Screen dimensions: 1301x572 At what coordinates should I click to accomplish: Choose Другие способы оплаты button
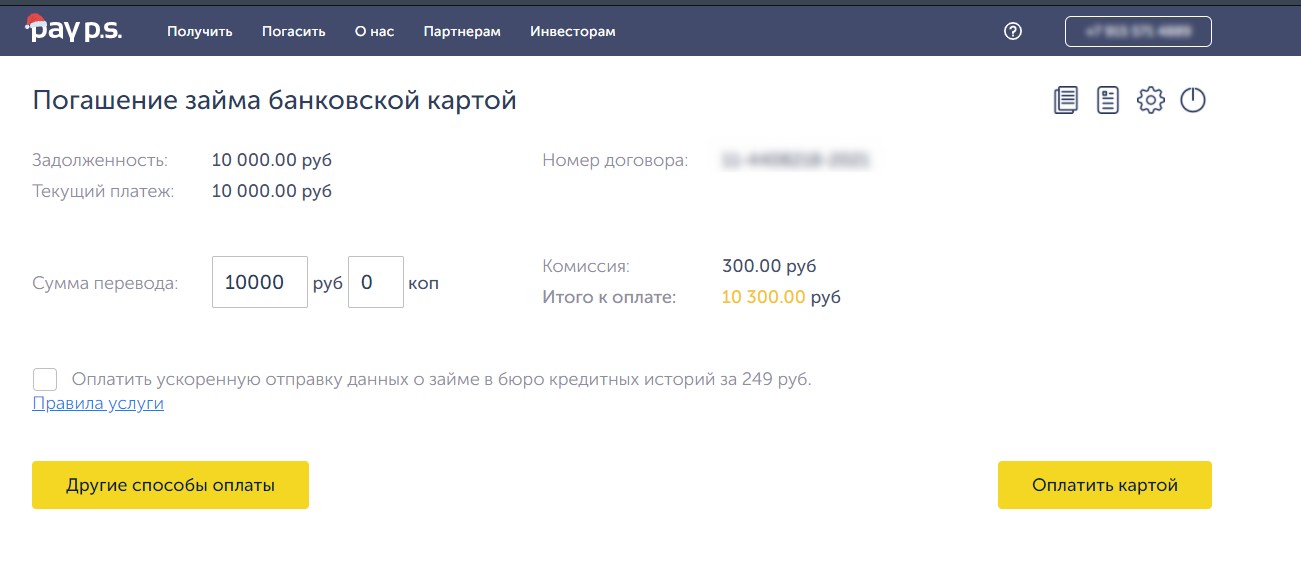point(170,485)
